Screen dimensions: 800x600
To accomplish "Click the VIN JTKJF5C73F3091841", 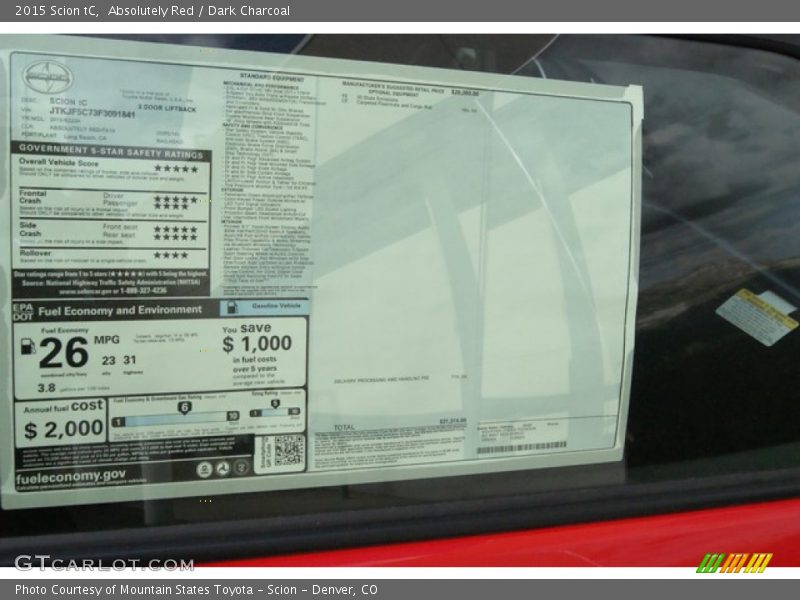I will [x=92, y=113].
